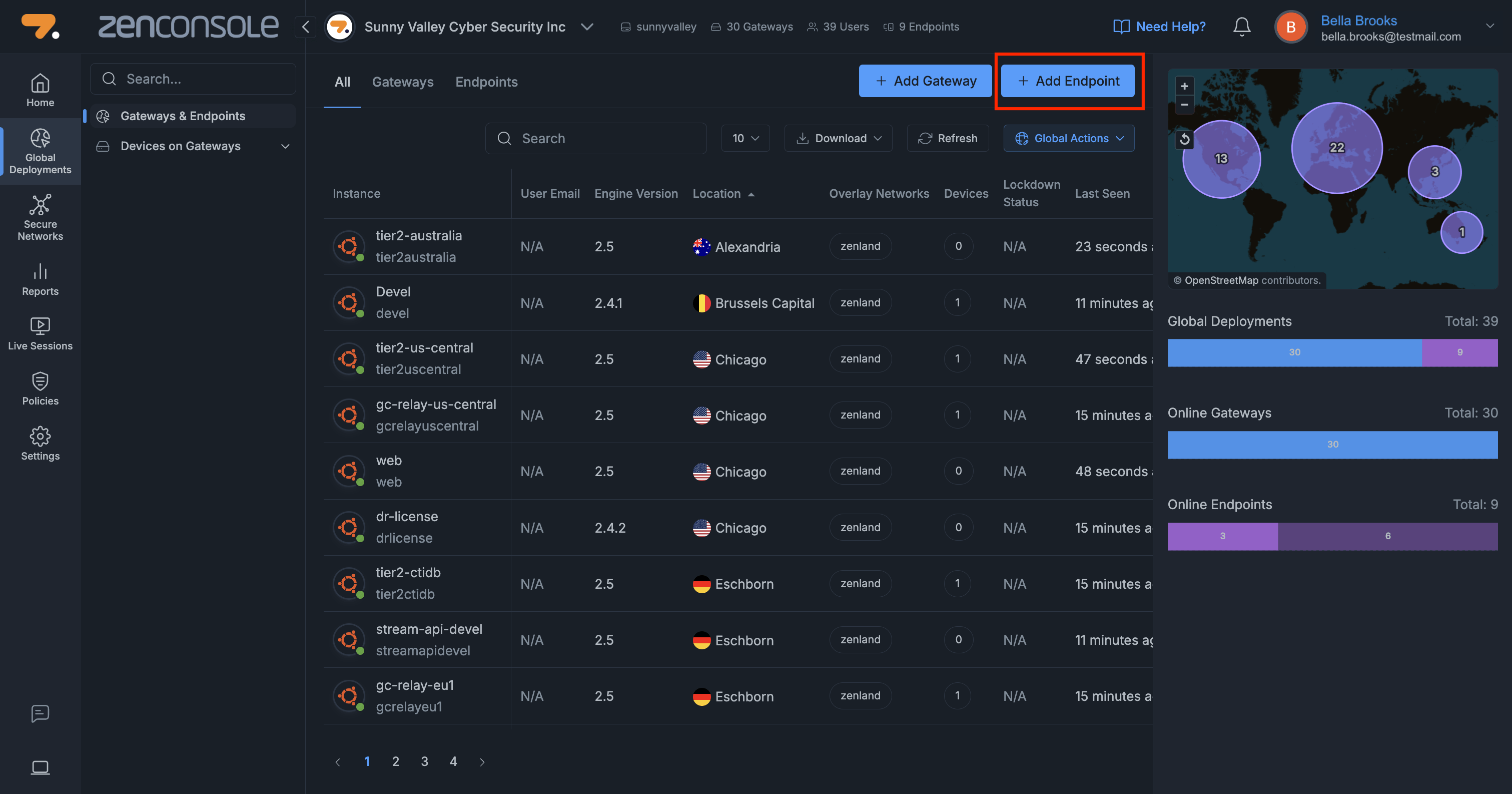Click the blue 30 Global Deployments bar
Viewport: 1512px width, 794px height.
(x=1294, y=352)
